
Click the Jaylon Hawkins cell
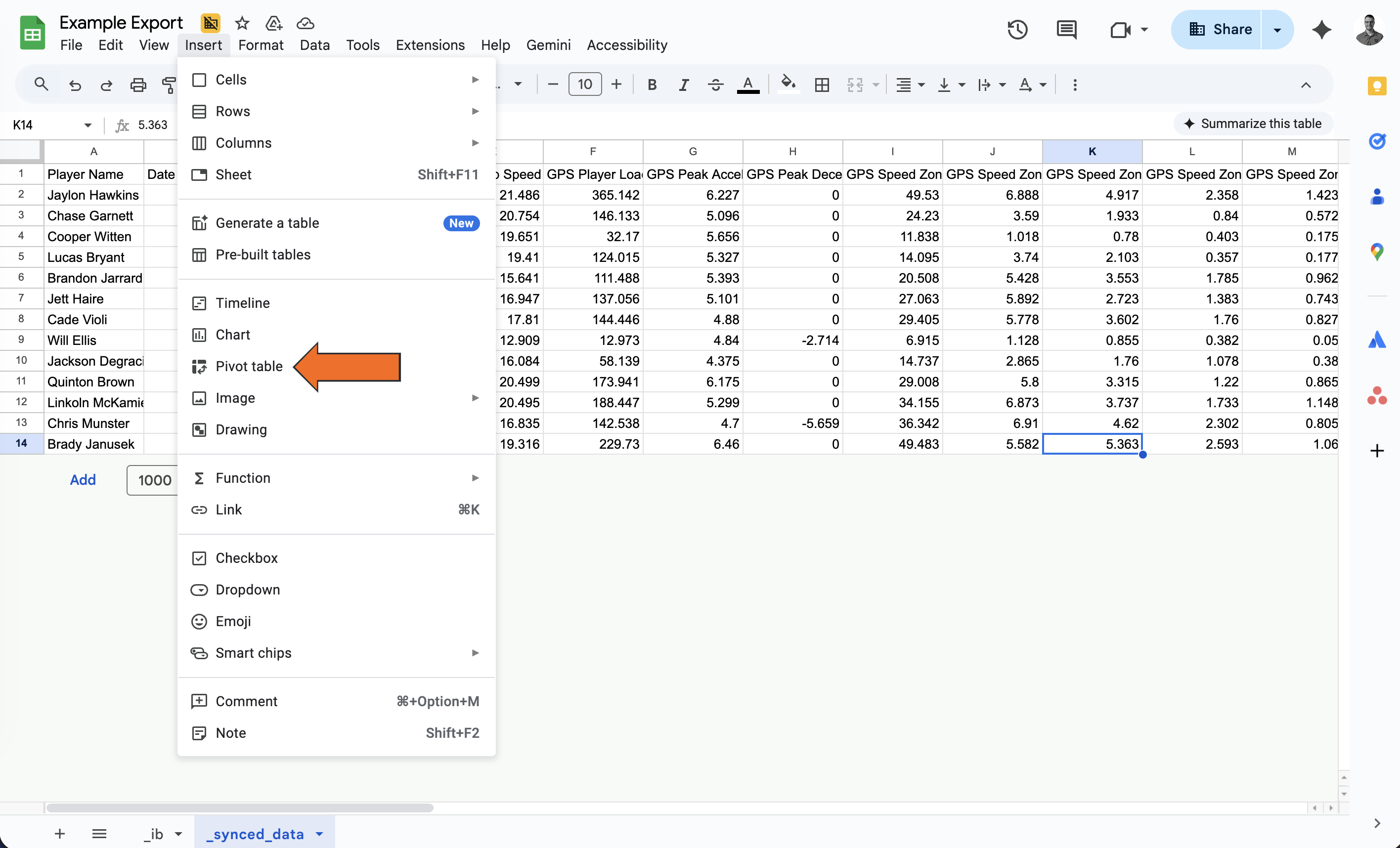click(x=94, y=195)
